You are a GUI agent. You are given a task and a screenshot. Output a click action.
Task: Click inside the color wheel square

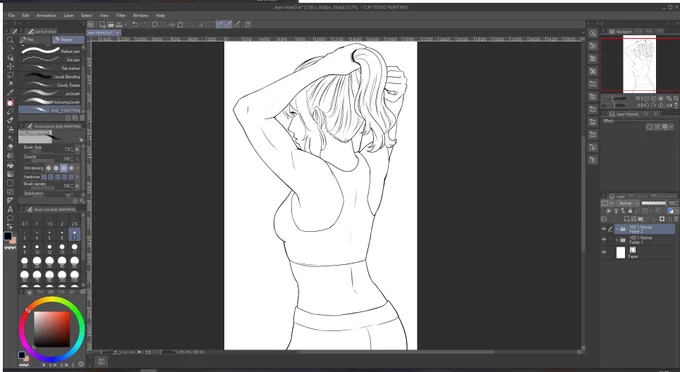click(x=52, y=329)
